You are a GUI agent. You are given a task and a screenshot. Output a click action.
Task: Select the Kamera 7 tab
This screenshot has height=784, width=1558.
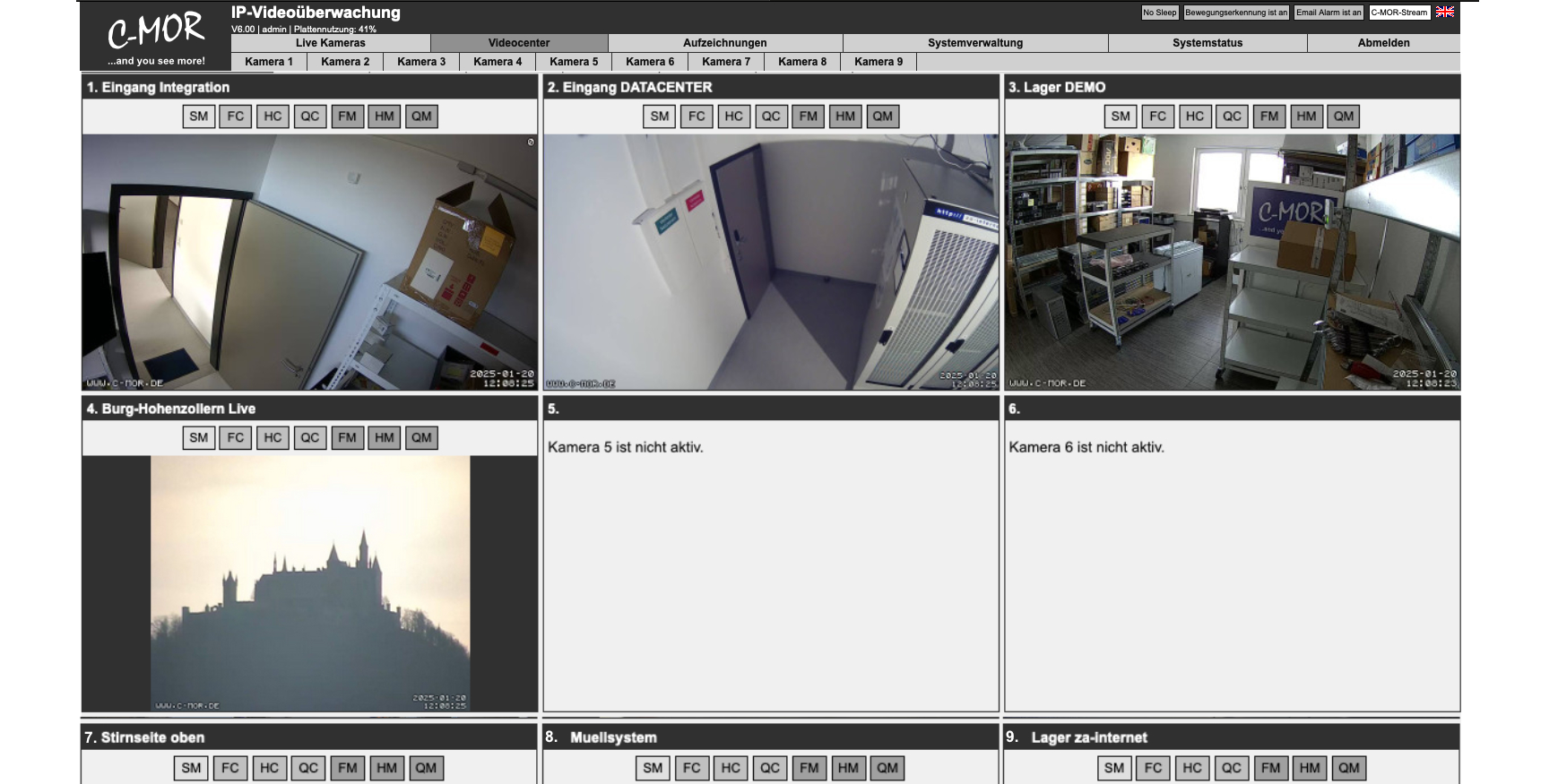click(726, 62)
